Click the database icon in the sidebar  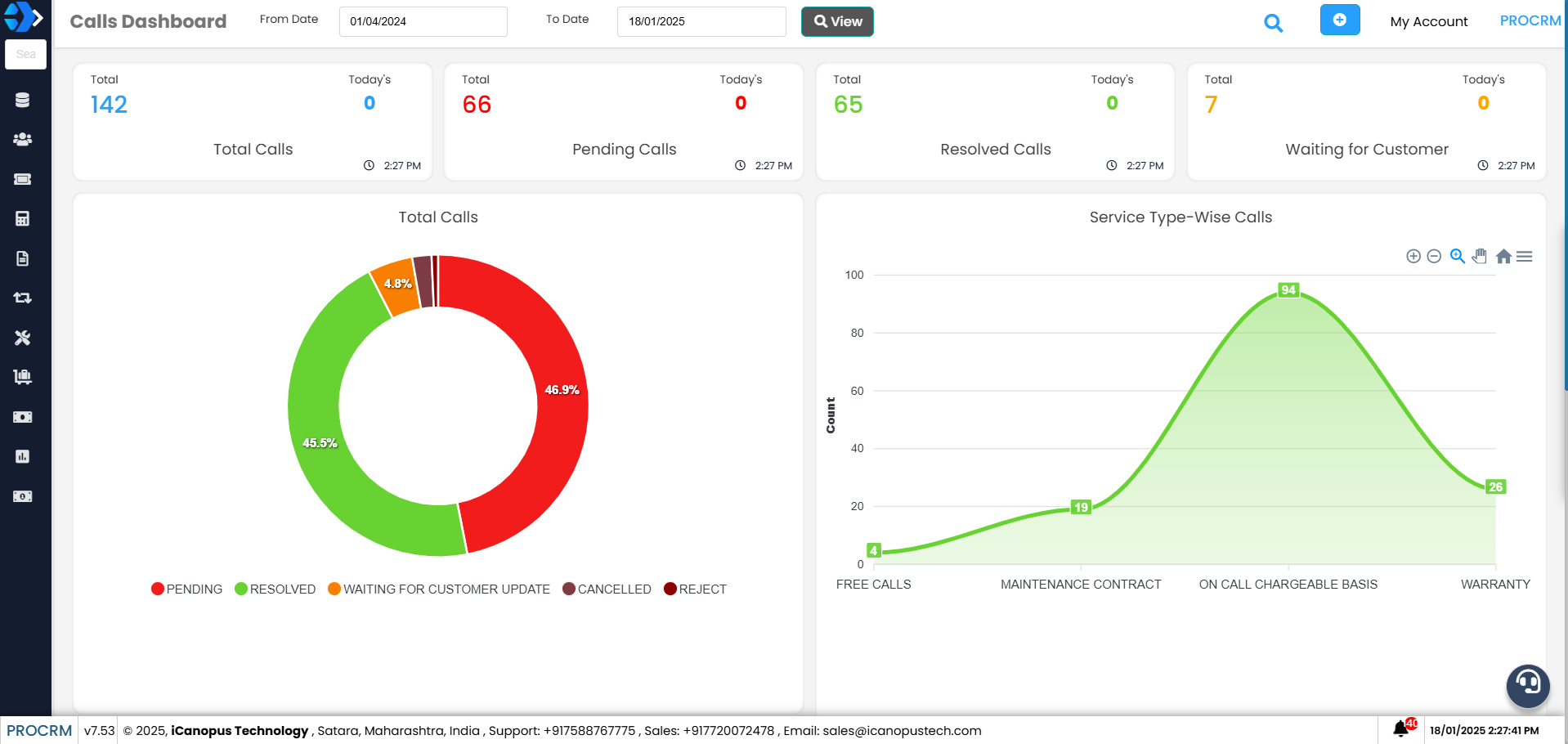22,100
